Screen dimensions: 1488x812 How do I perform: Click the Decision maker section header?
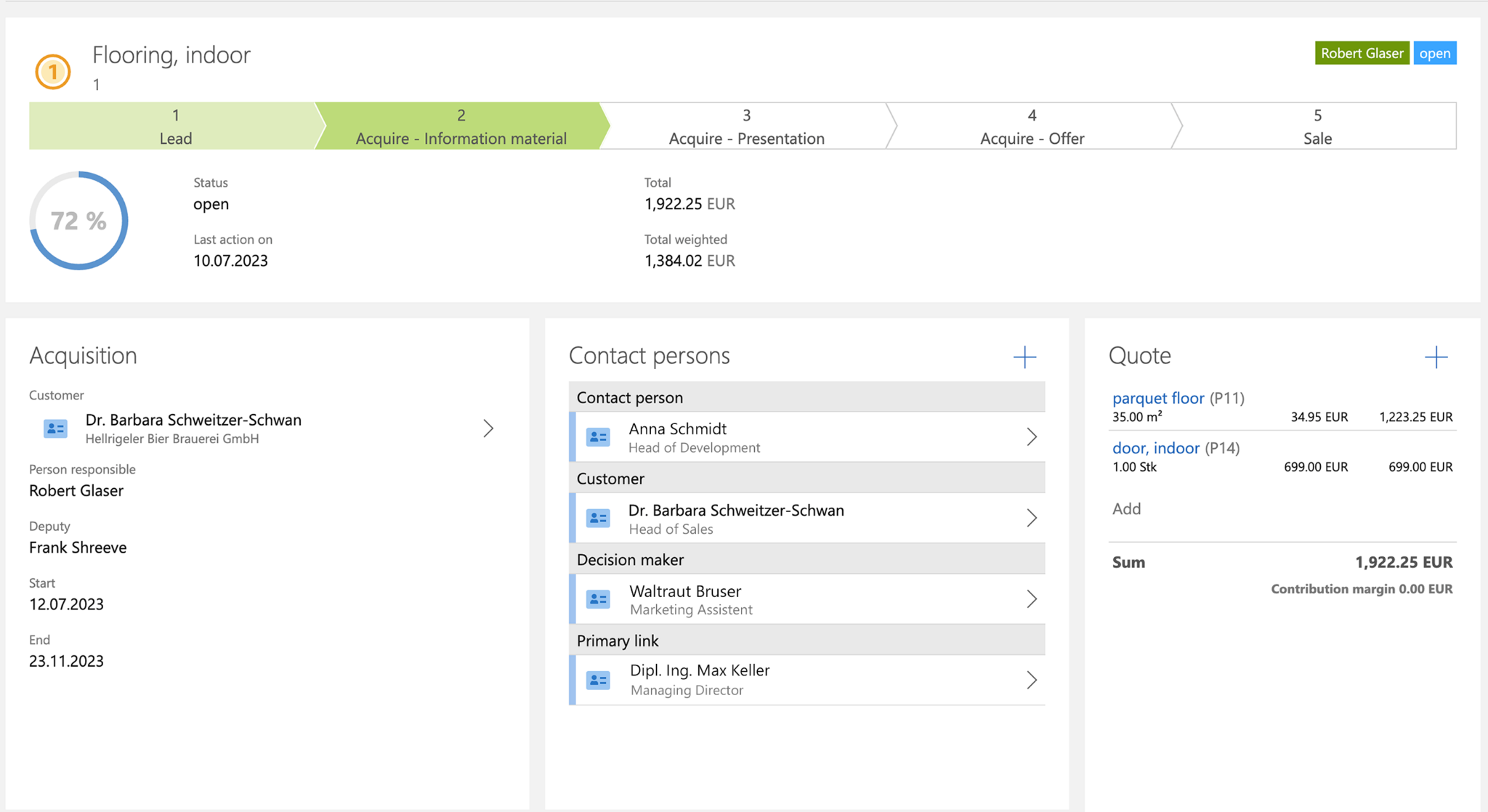[x=806, y=560]
